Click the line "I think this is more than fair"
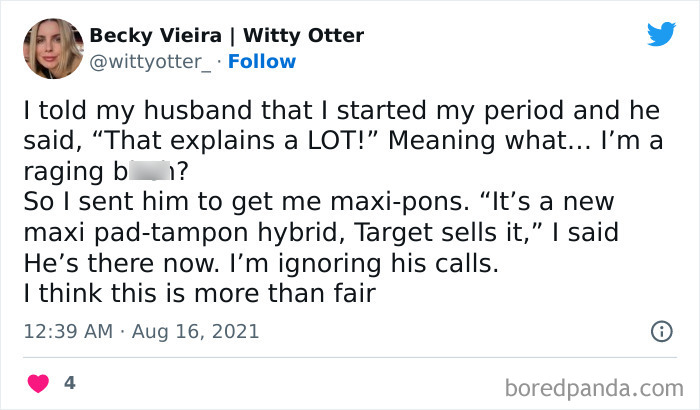Image resolution: width=700 pixels, height=410 pixels. (191, 291)
